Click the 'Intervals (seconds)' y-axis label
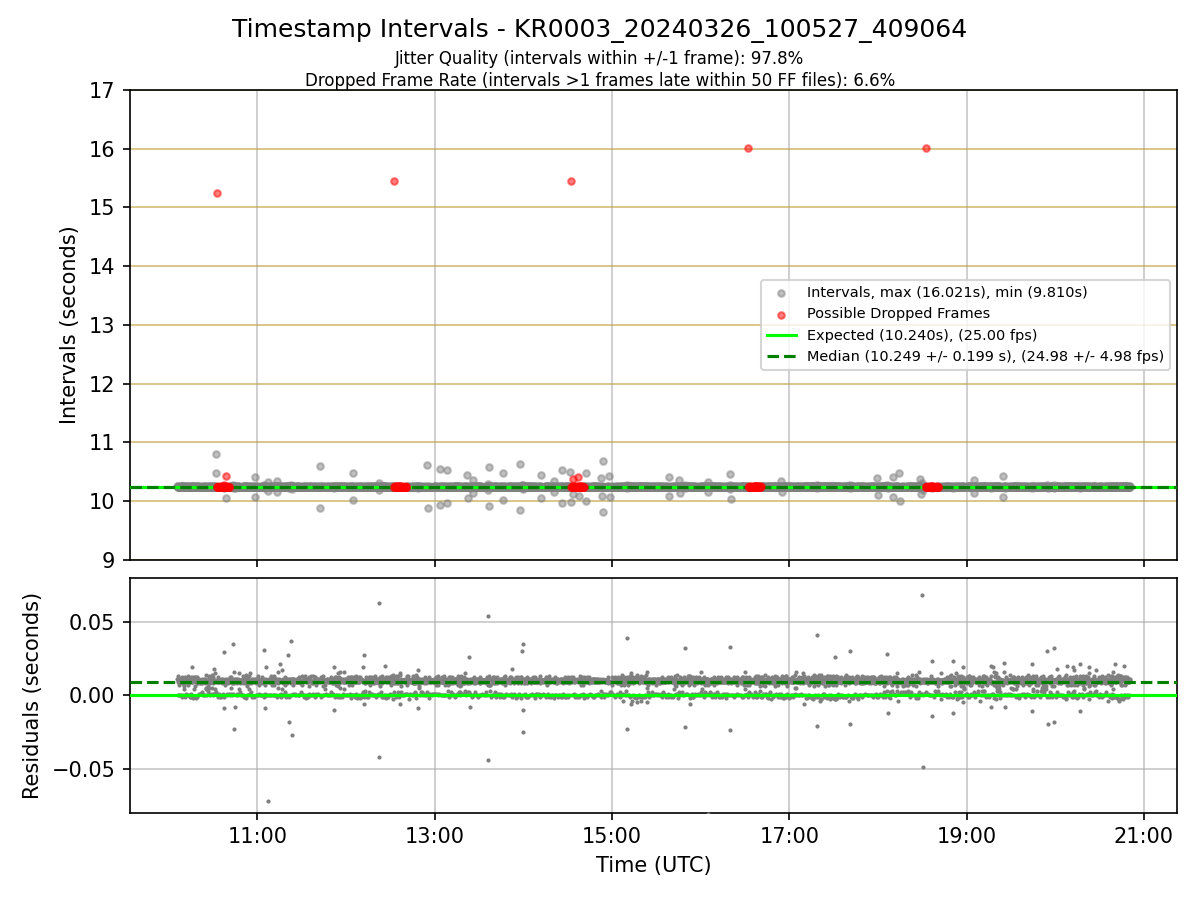 pos(69,325)
